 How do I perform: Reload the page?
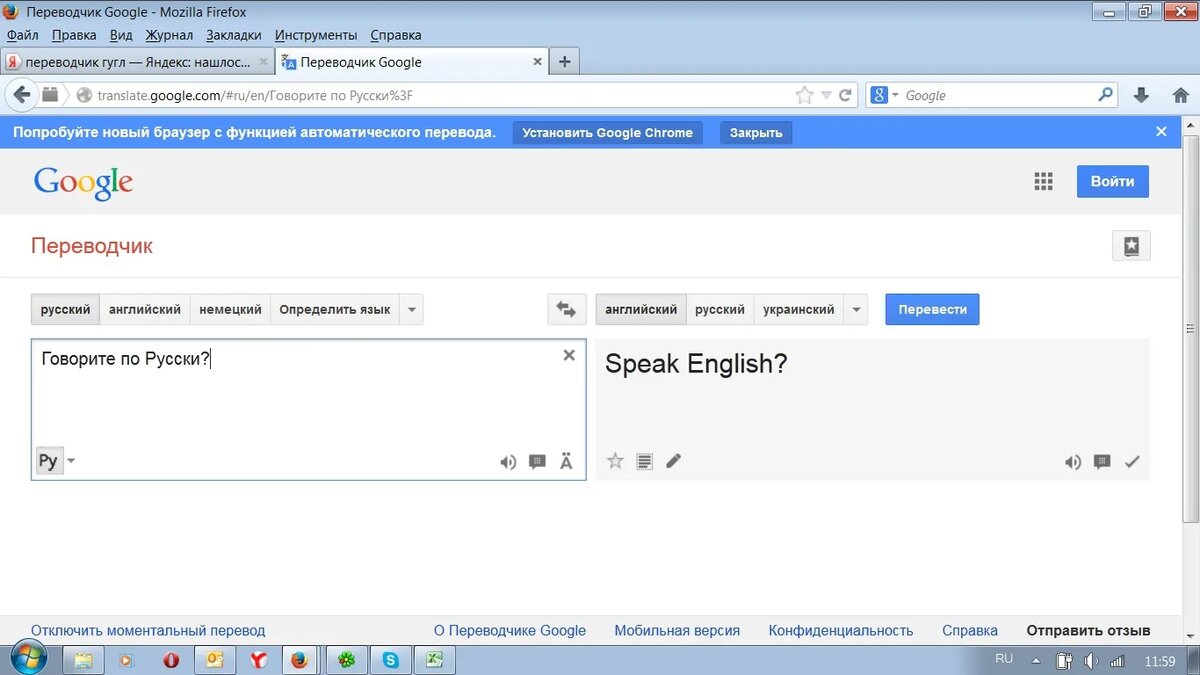(x=845, y=95)
